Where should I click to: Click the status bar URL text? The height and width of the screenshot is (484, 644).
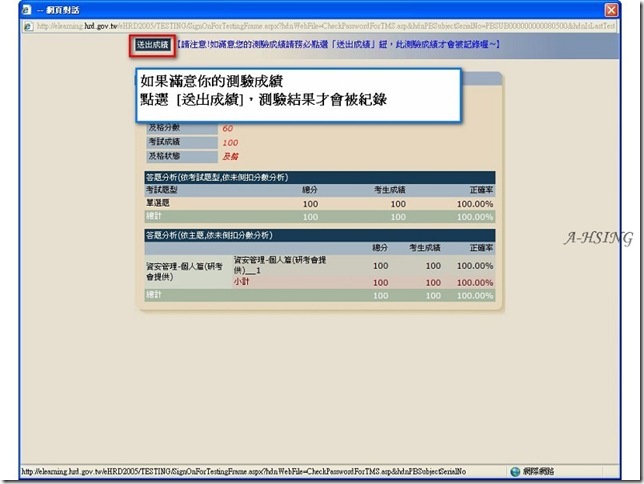244,471
